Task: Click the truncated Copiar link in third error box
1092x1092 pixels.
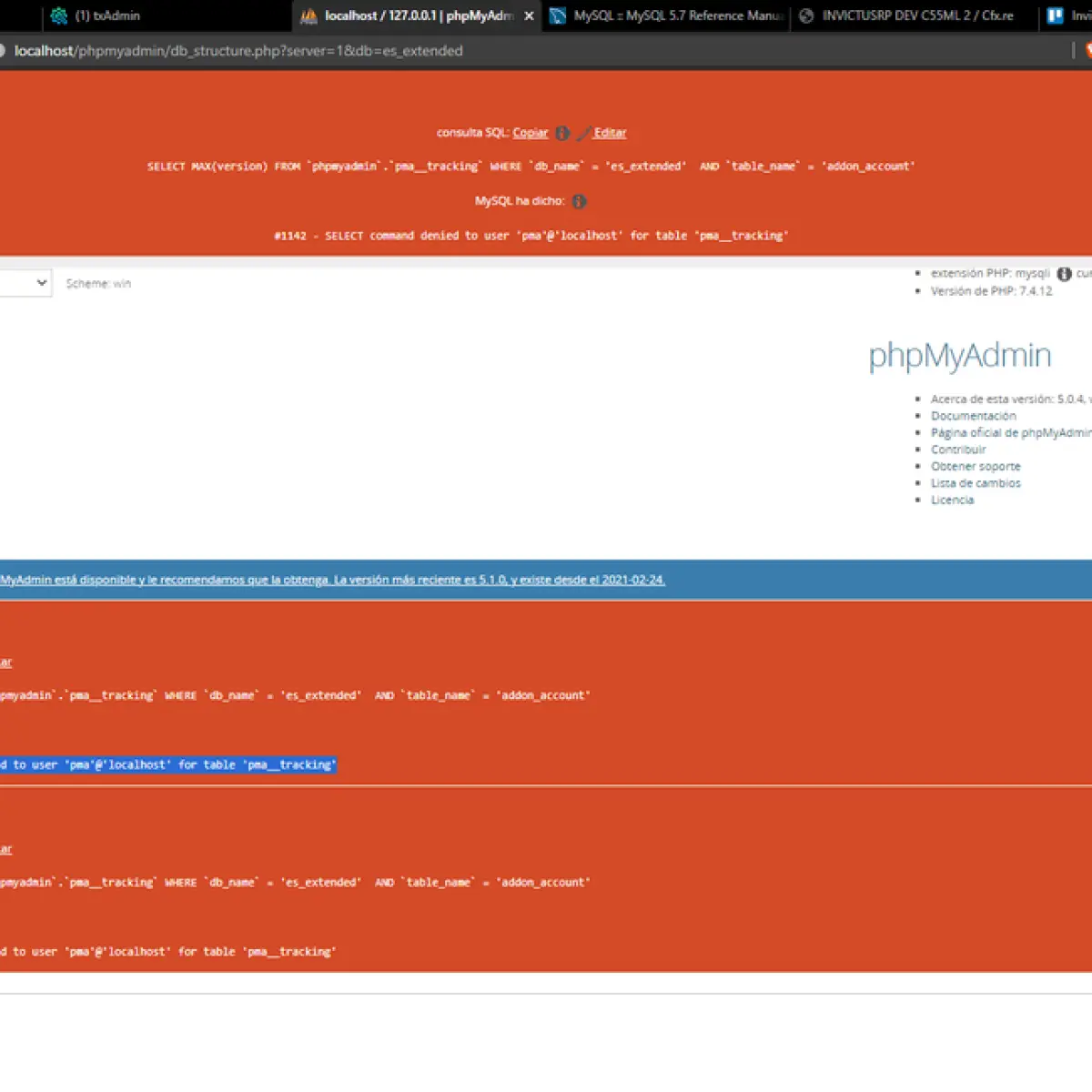Action: pos(5,849)
